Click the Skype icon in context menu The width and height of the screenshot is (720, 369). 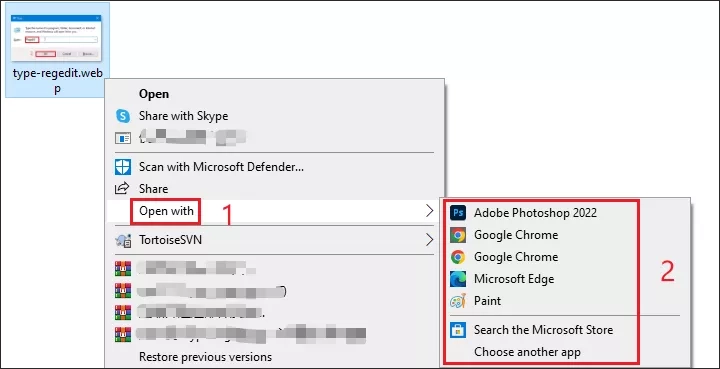coord(123,116)
